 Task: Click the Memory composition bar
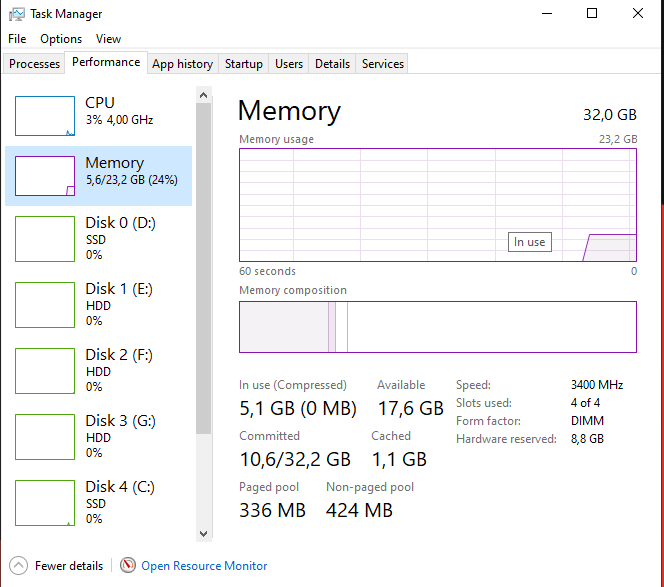tap(437, 327)
